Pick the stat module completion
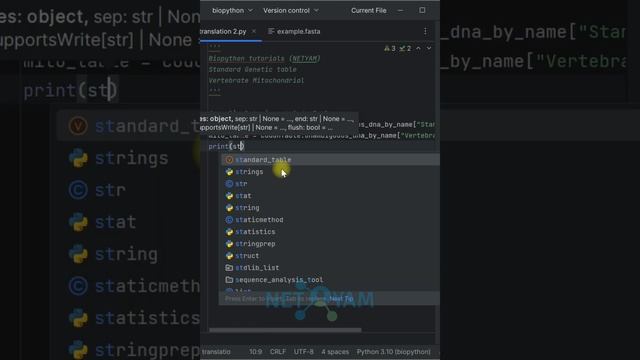This screenshot has width=640, height=360. tap(330, 196)
